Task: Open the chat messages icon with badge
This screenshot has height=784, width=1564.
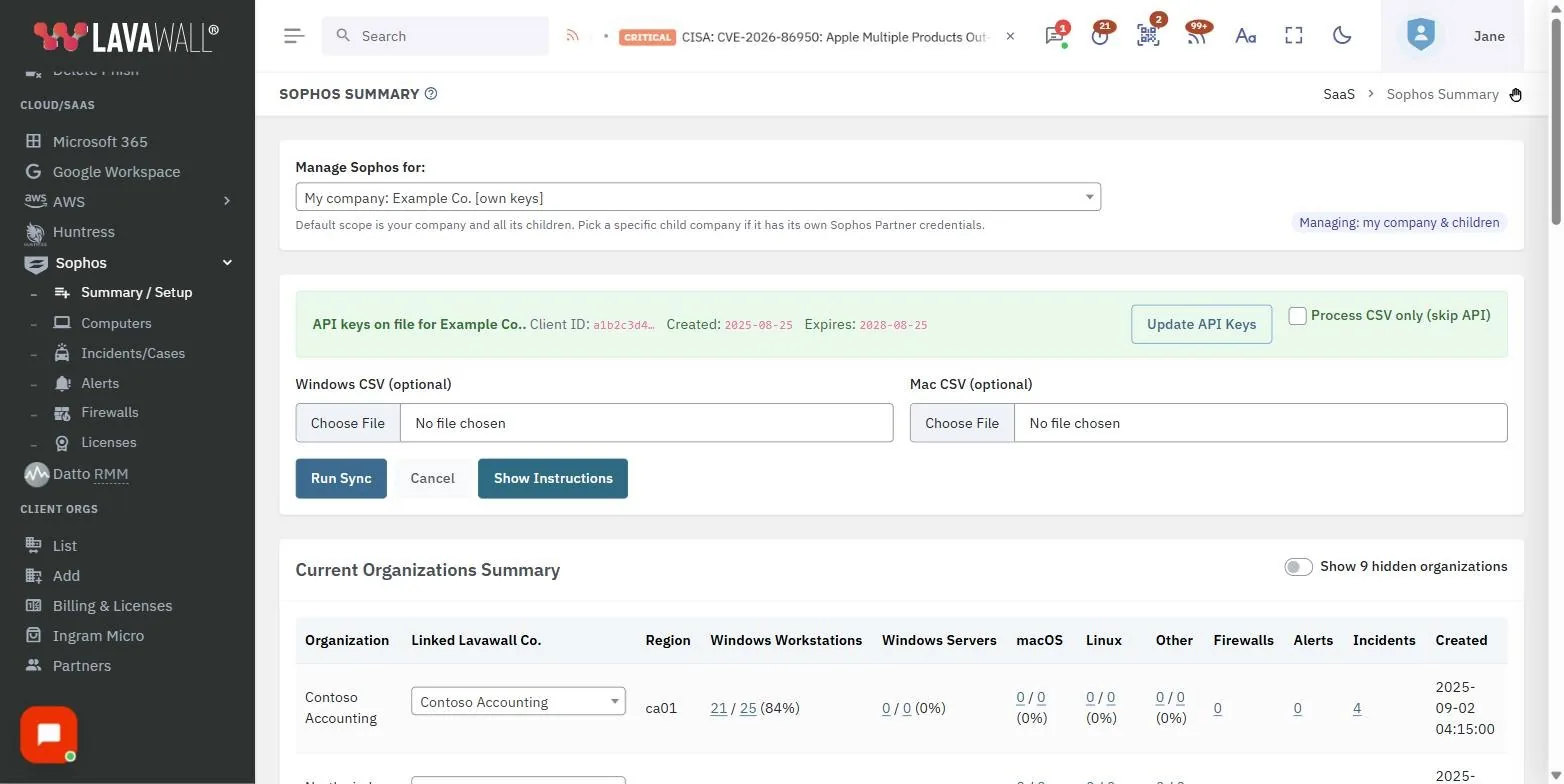Action: point(1055,36)
